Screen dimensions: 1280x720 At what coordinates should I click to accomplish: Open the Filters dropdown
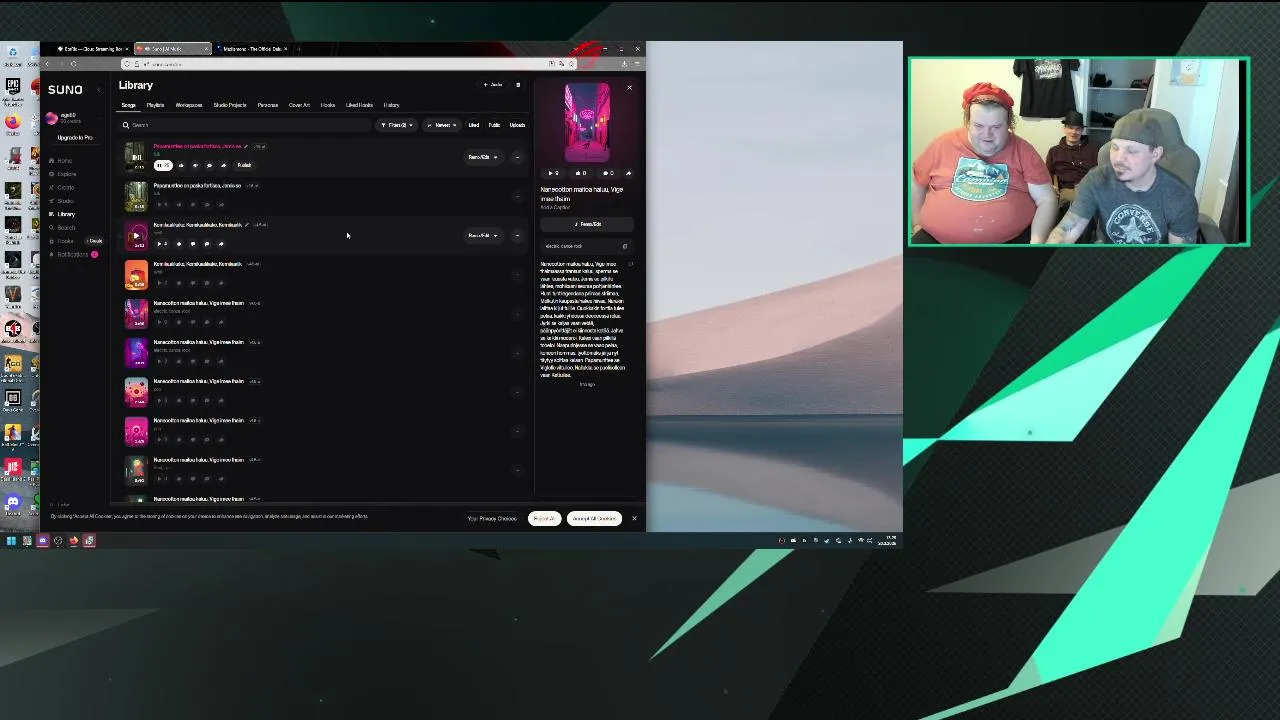click(x=397, y=125)
